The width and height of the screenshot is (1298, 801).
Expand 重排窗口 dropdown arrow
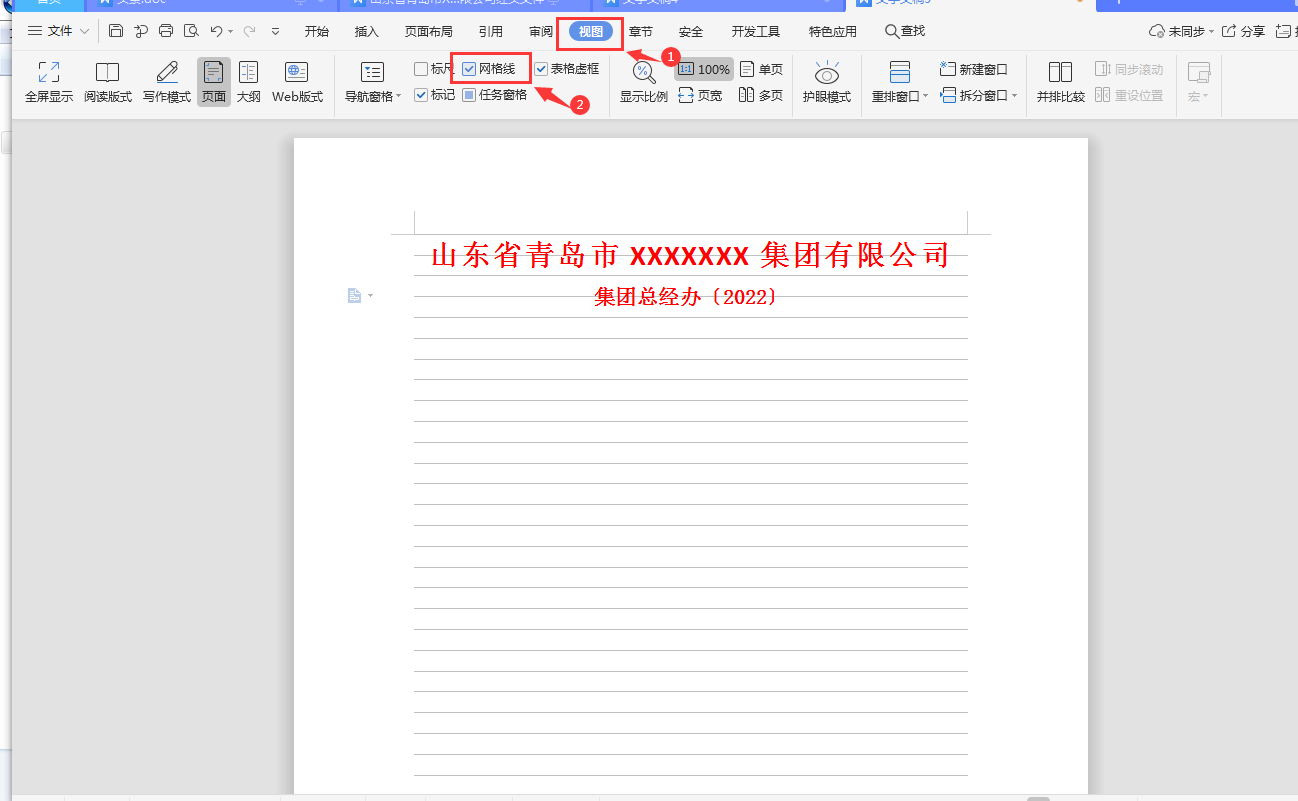click(x=925, y=97)
